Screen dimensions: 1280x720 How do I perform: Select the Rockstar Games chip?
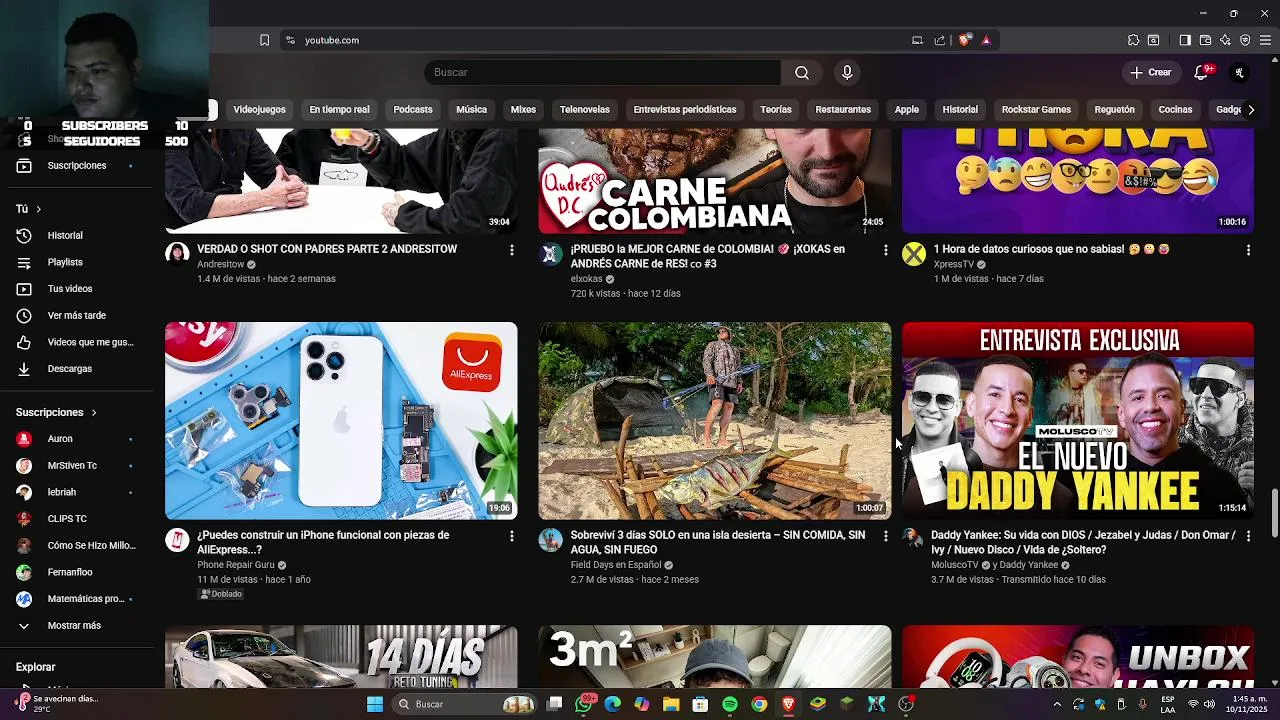pos(1036,110)
